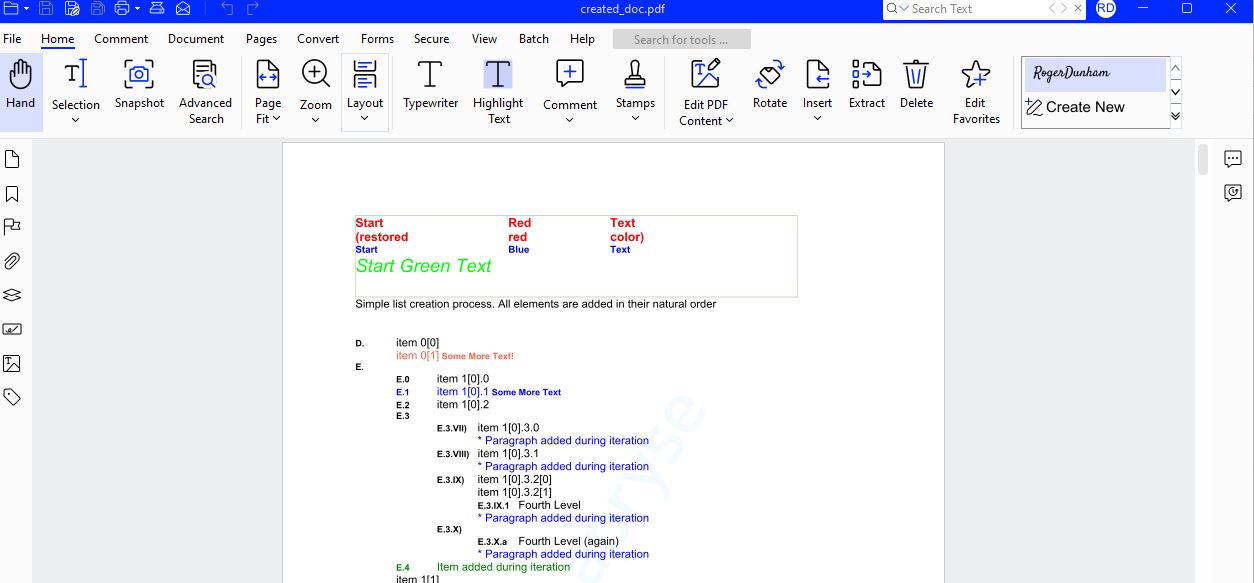
Task: Click the Zoom magnifier icon
Action: pos(316,75)
